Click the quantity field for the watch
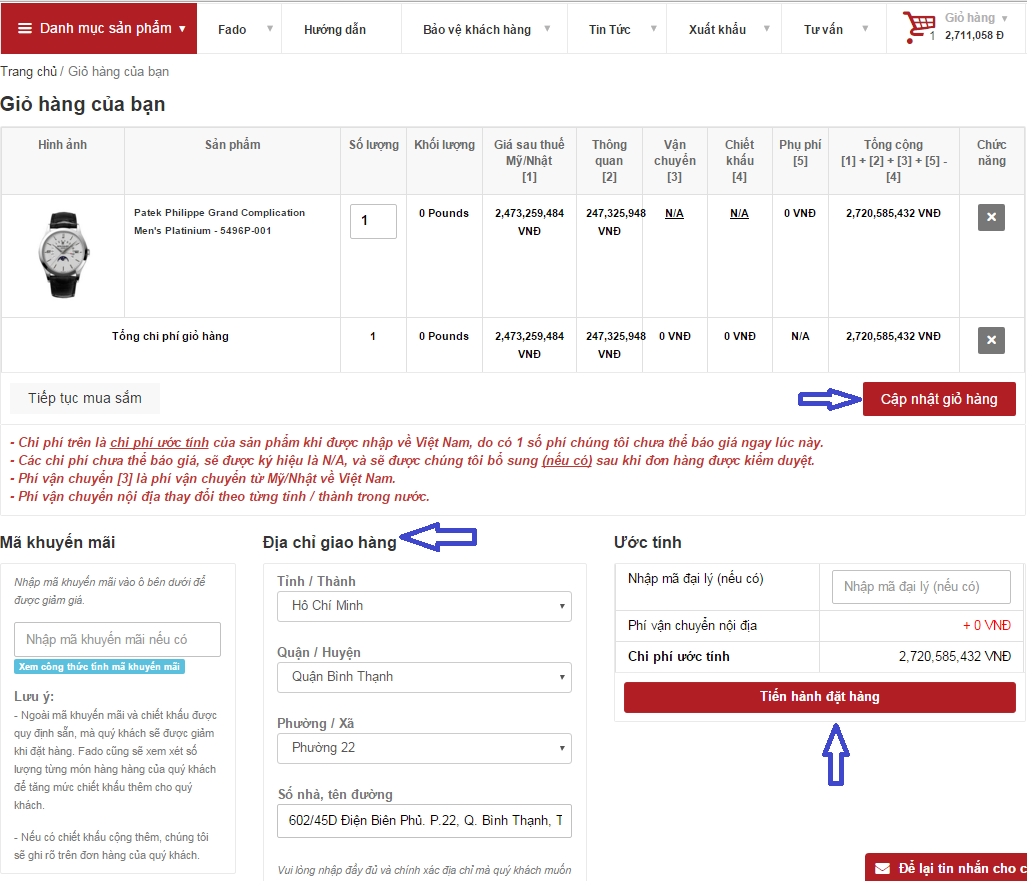Screen dimensions: 1027x881 [x=373, y=221]
